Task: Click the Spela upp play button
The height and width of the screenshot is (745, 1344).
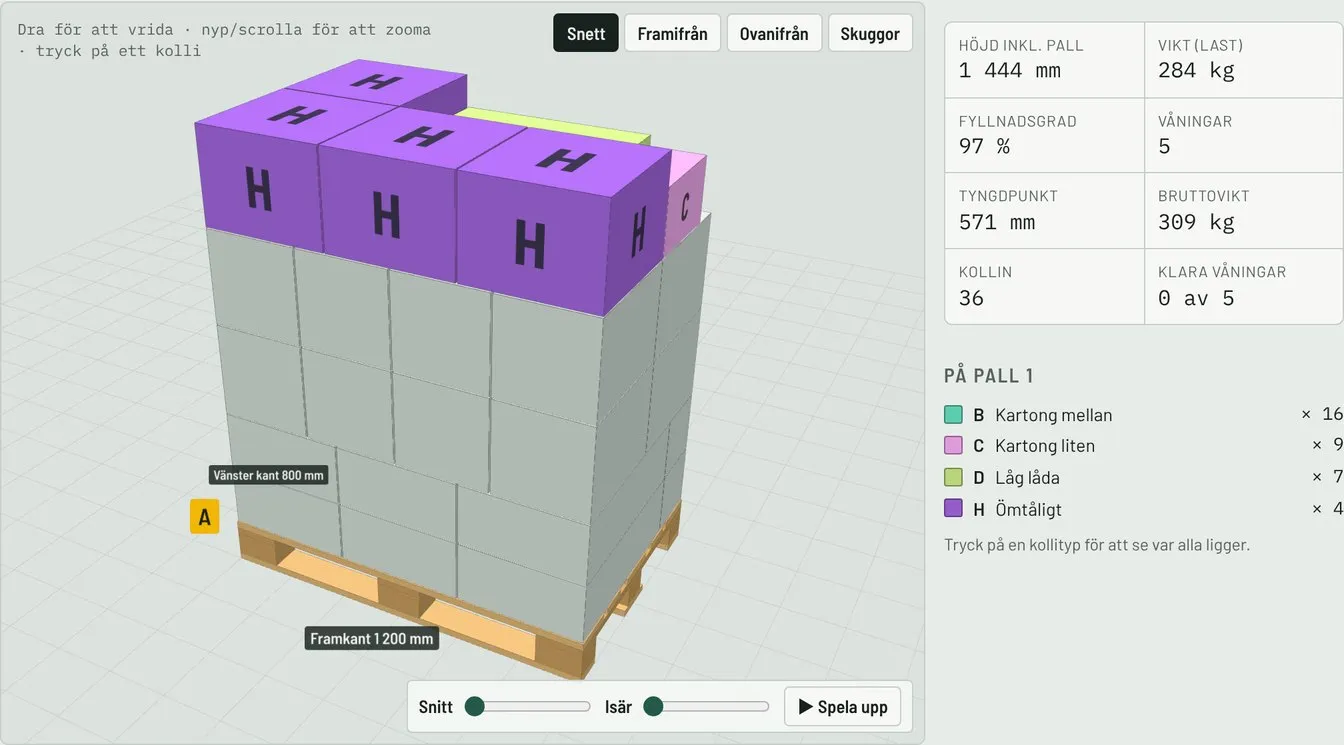Action: point(843,707)
